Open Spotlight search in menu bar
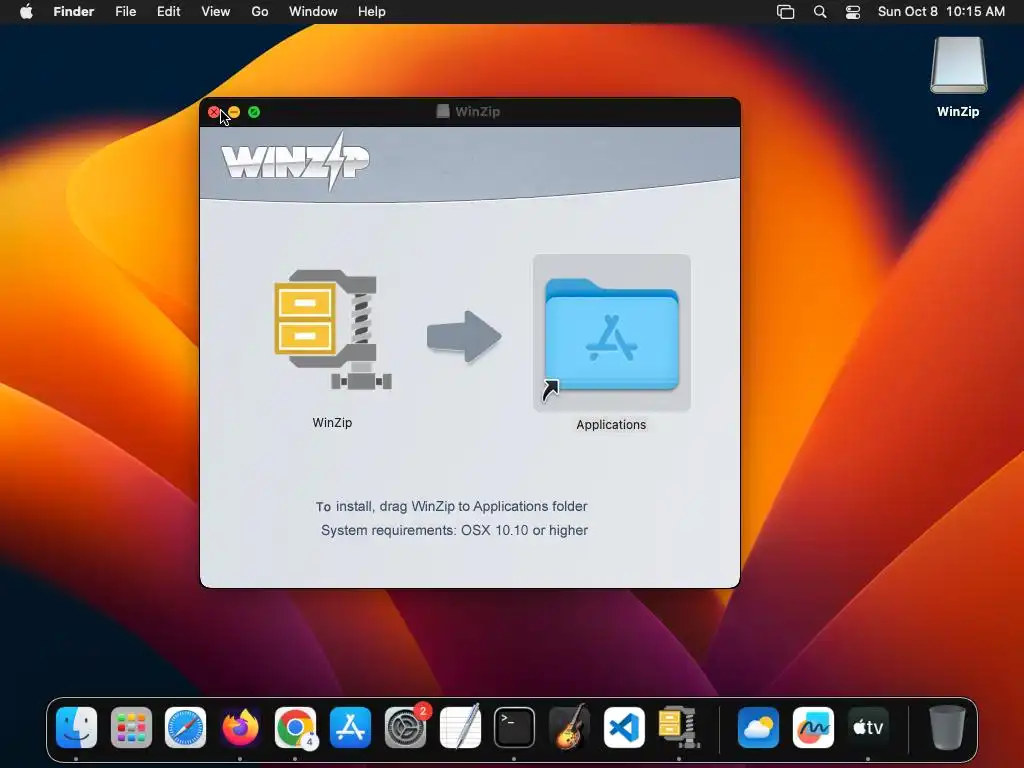The width and height of the screenshot is (1024, 768). [x=820, y=12]
